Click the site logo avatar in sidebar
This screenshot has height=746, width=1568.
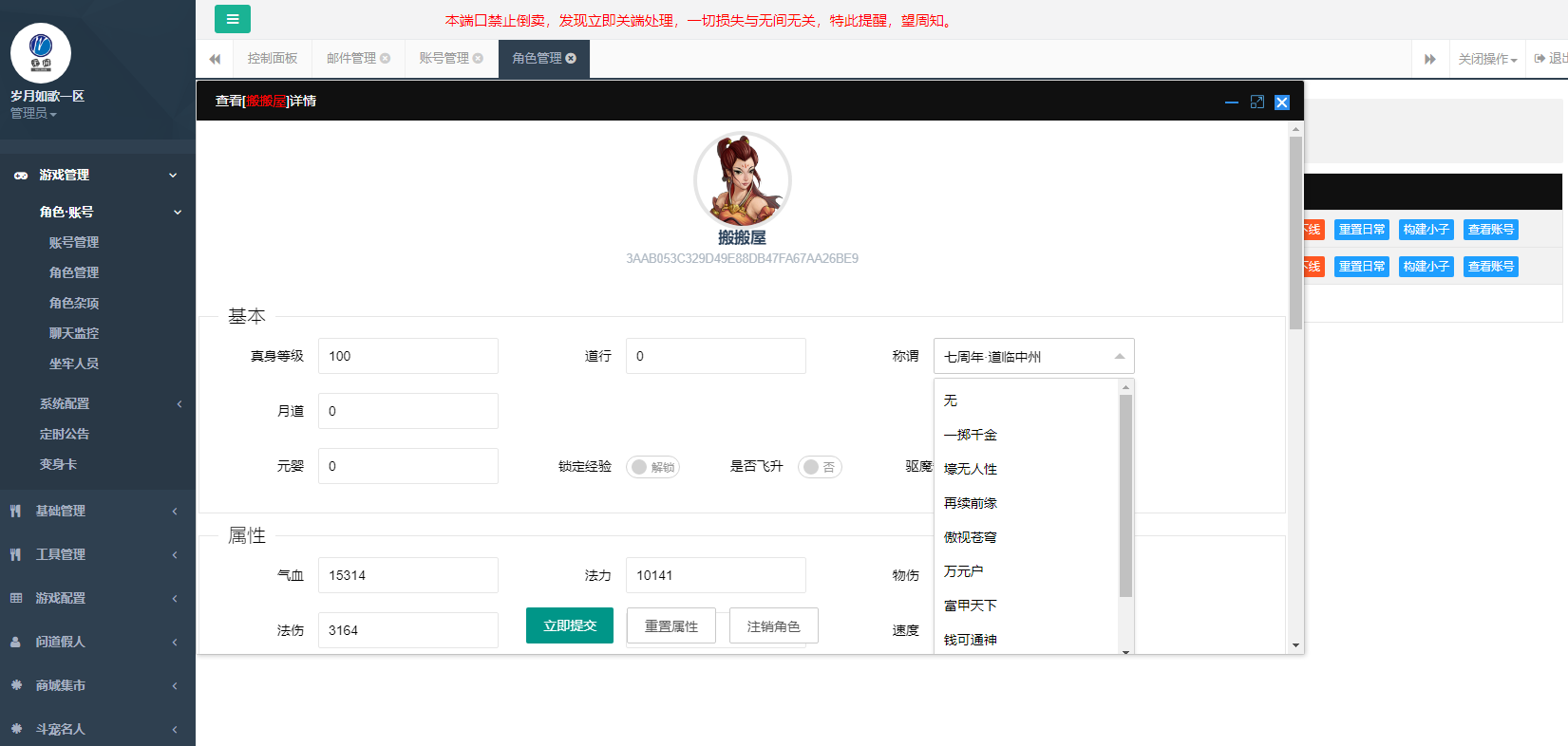point(41,53)
